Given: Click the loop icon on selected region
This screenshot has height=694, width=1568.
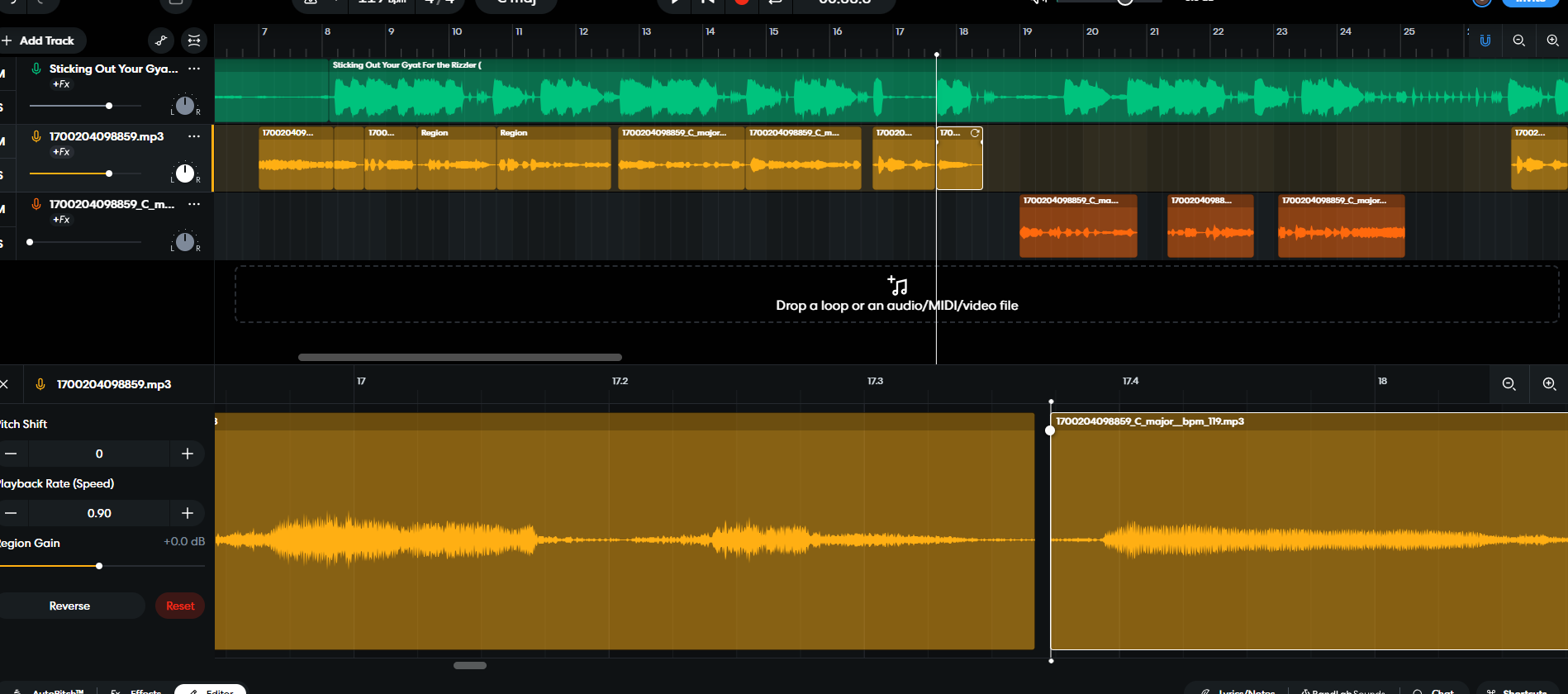Looking at the screenshot, I should point(975,133).
